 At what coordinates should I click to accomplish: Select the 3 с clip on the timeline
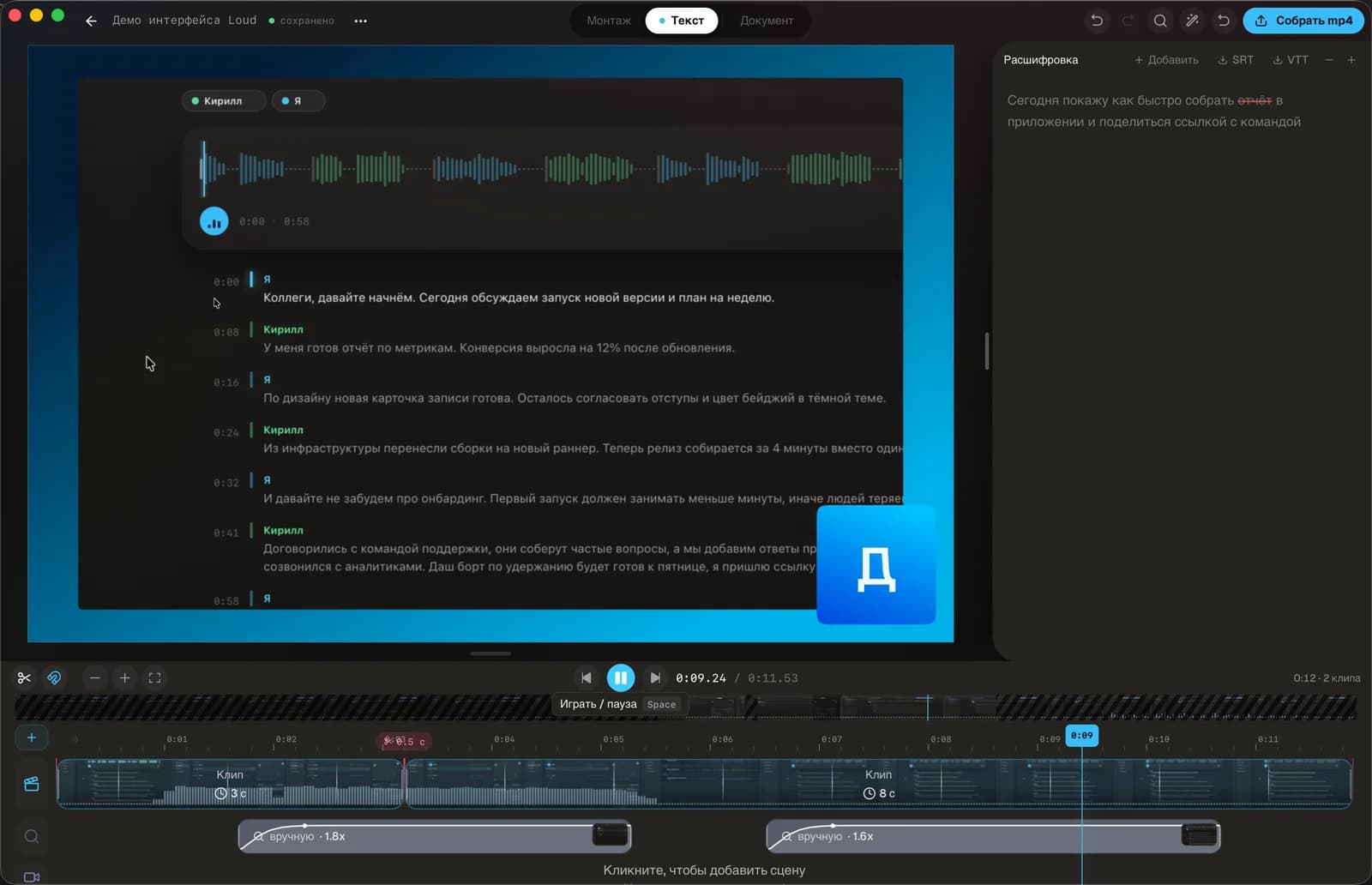[230, 783]
